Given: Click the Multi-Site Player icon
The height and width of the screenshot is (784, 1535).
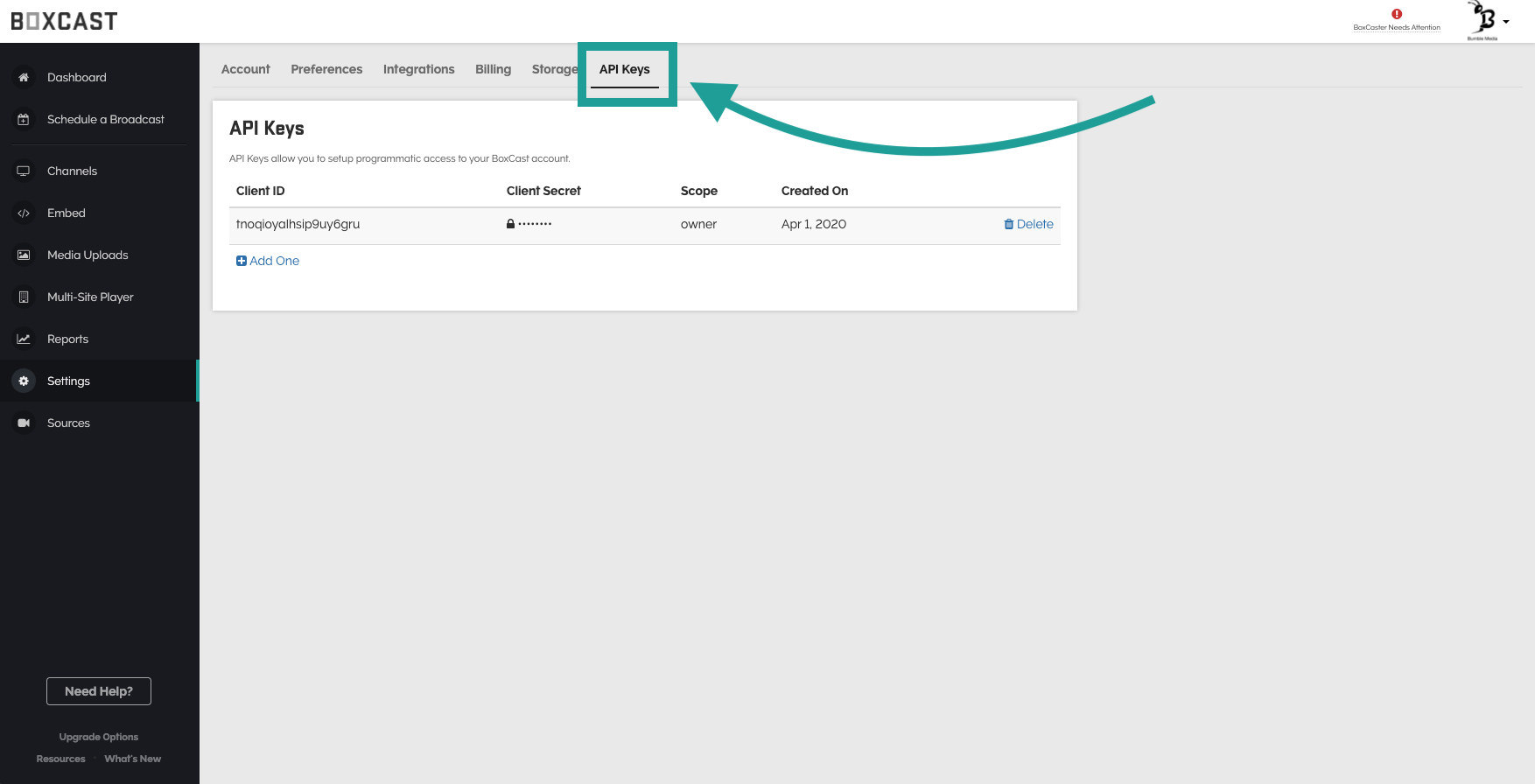Looking at the screenshot, I should coord(24,297).
